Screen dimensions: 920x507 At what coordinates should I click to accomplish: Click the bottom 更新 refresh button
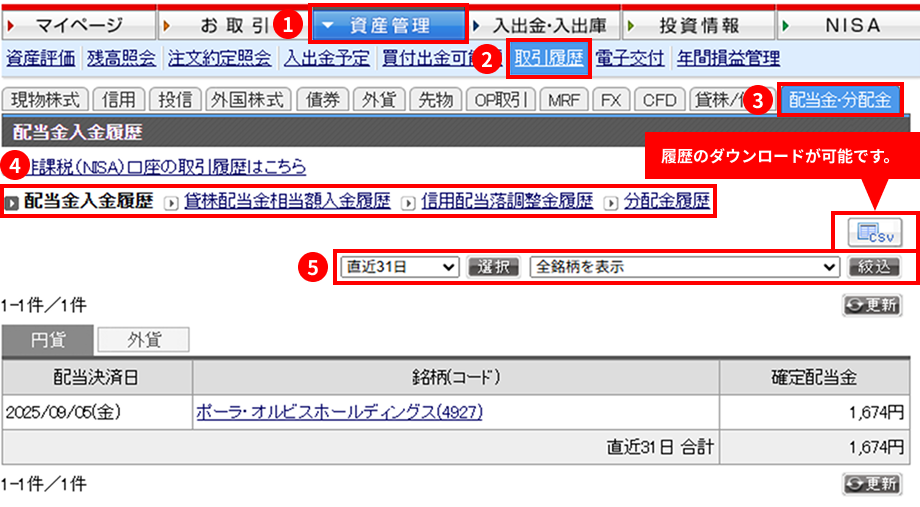[871, 484]
